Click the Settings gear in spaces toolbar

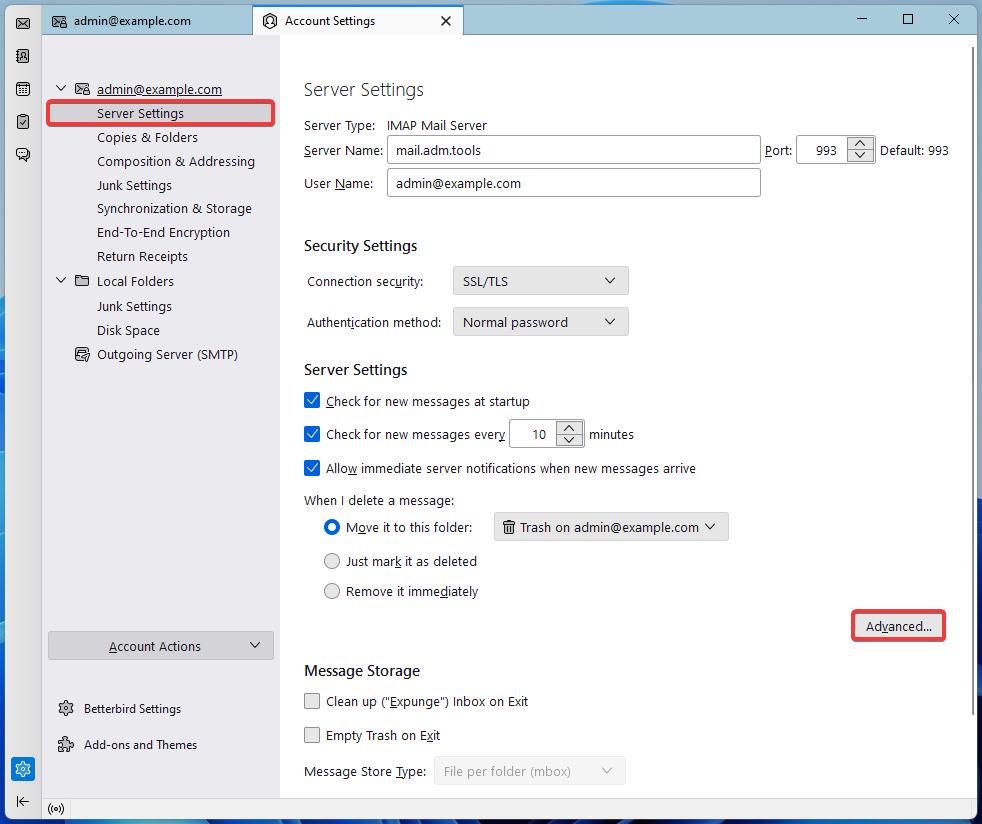tap(22, 769)
